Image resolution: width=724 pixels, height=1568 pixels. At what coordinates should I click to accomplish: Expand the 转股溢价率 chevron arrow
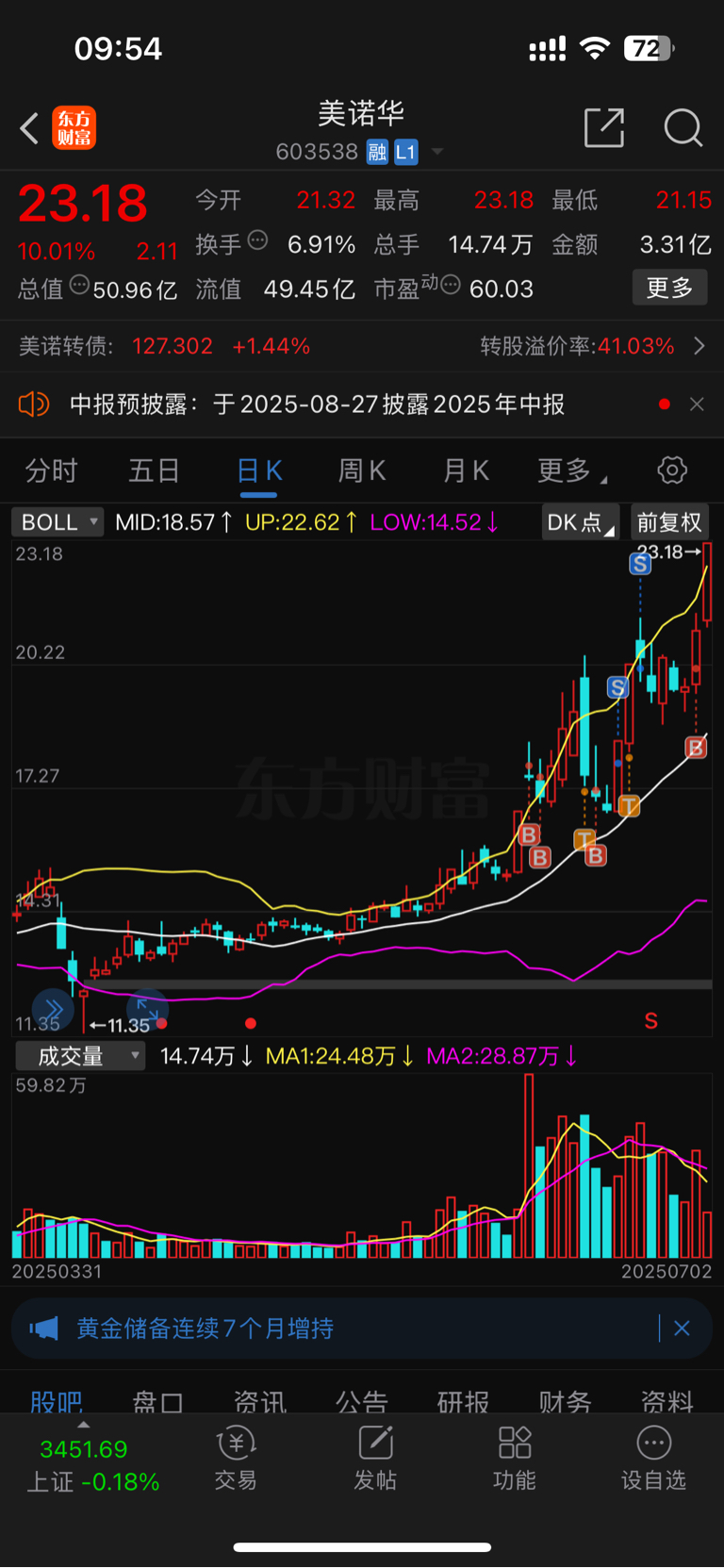tap(699, 346)
